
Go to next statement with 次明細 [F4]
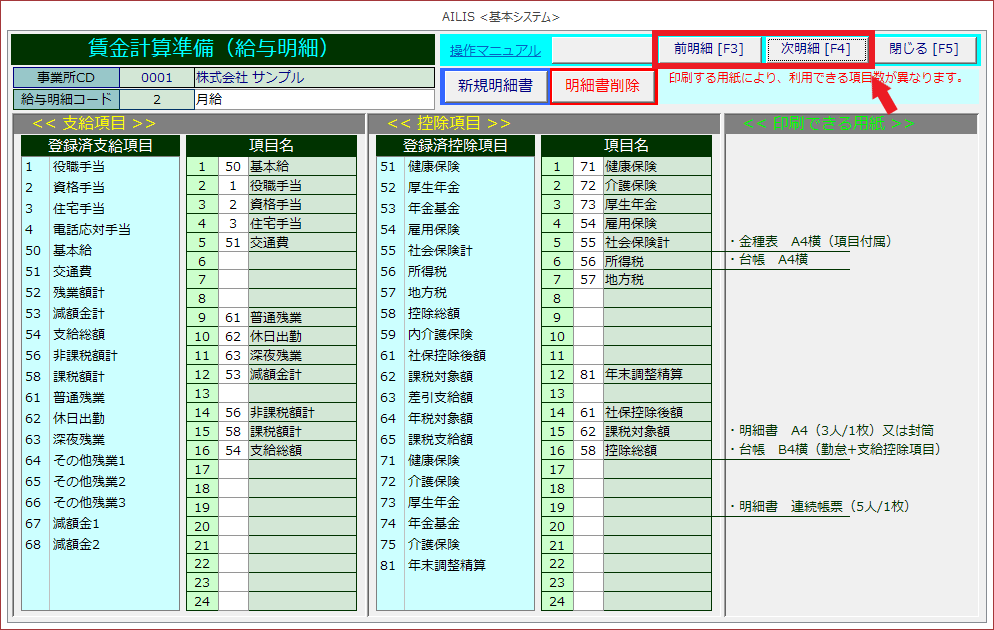point(816,48)
